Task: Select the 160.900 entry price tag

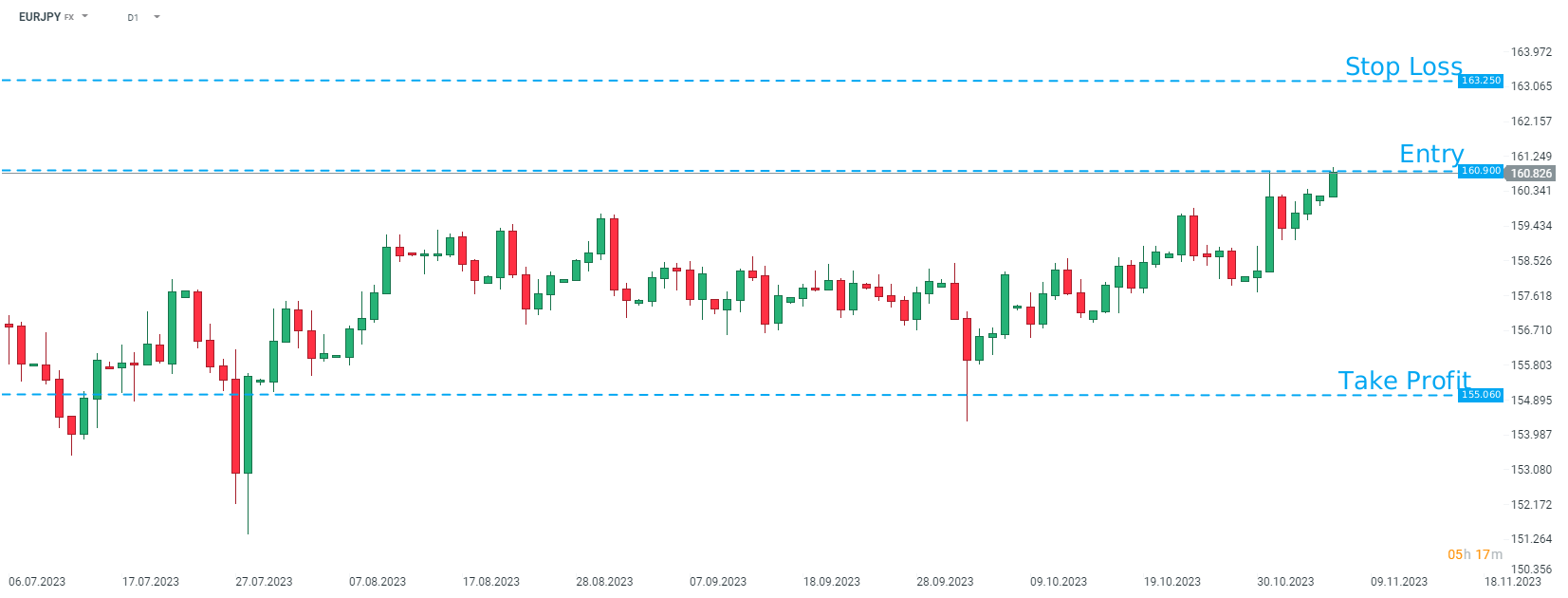Action: (x=1481, y=171)
